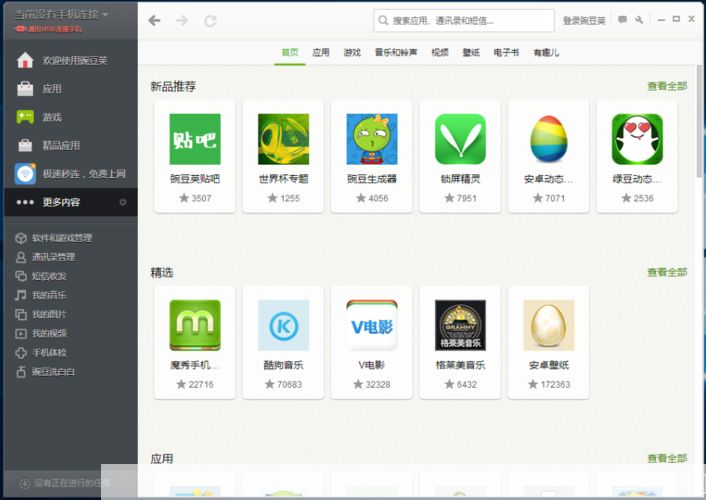Viewport: 706px width, 500px height.
Task: Click the 172363 rating under 安卓壁纸
Action: tap(549, 384)
